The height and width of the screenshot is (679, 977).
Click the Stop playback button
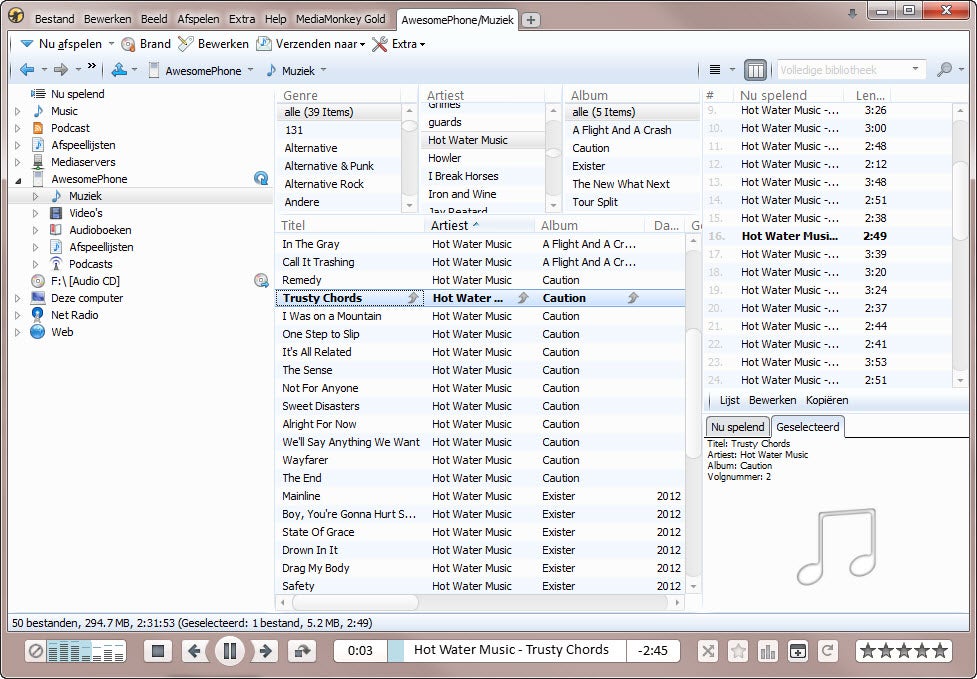(x=157, y=651)
